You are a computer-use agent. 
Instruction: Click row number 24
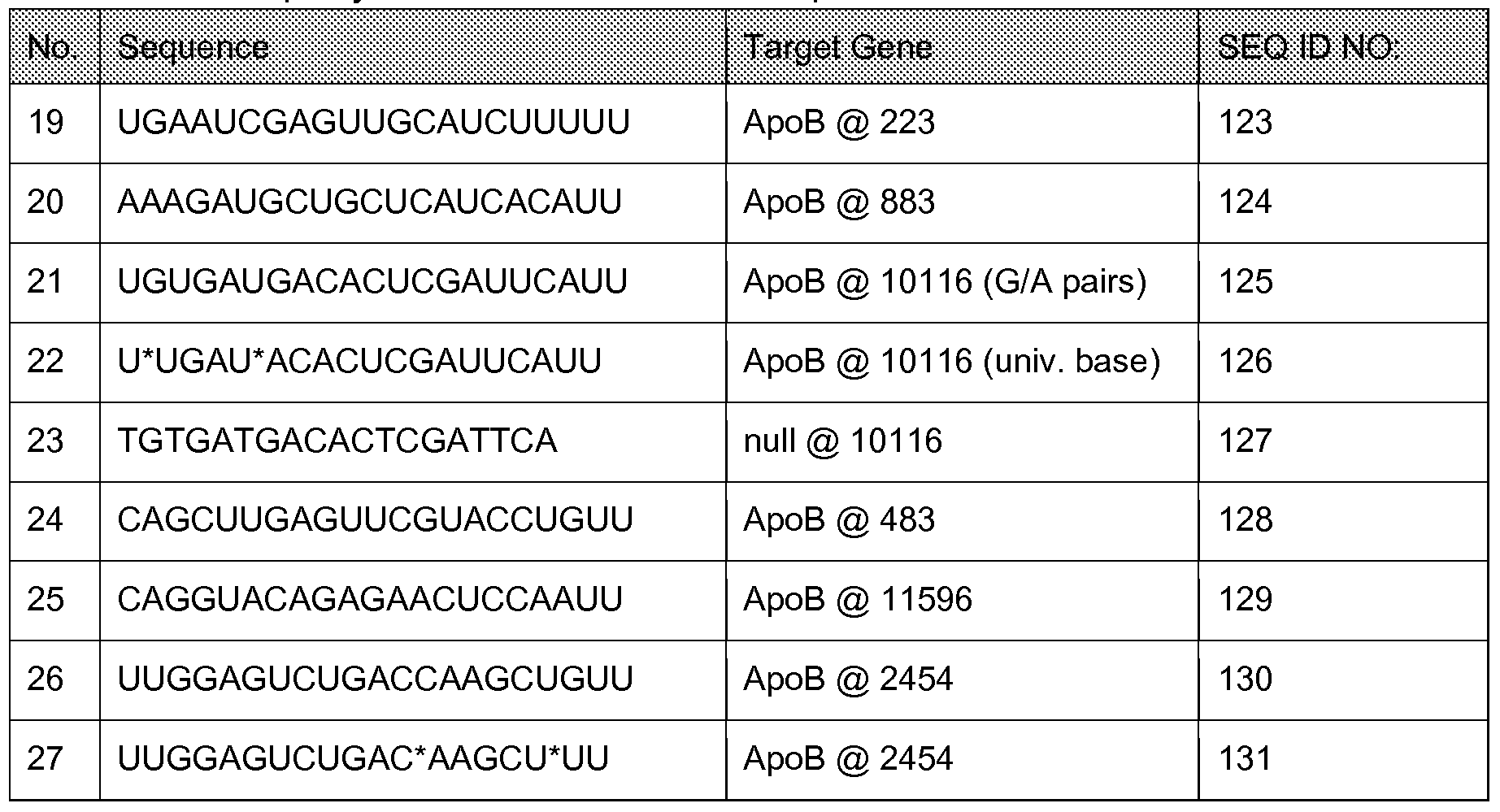click(x=45, y=519)
